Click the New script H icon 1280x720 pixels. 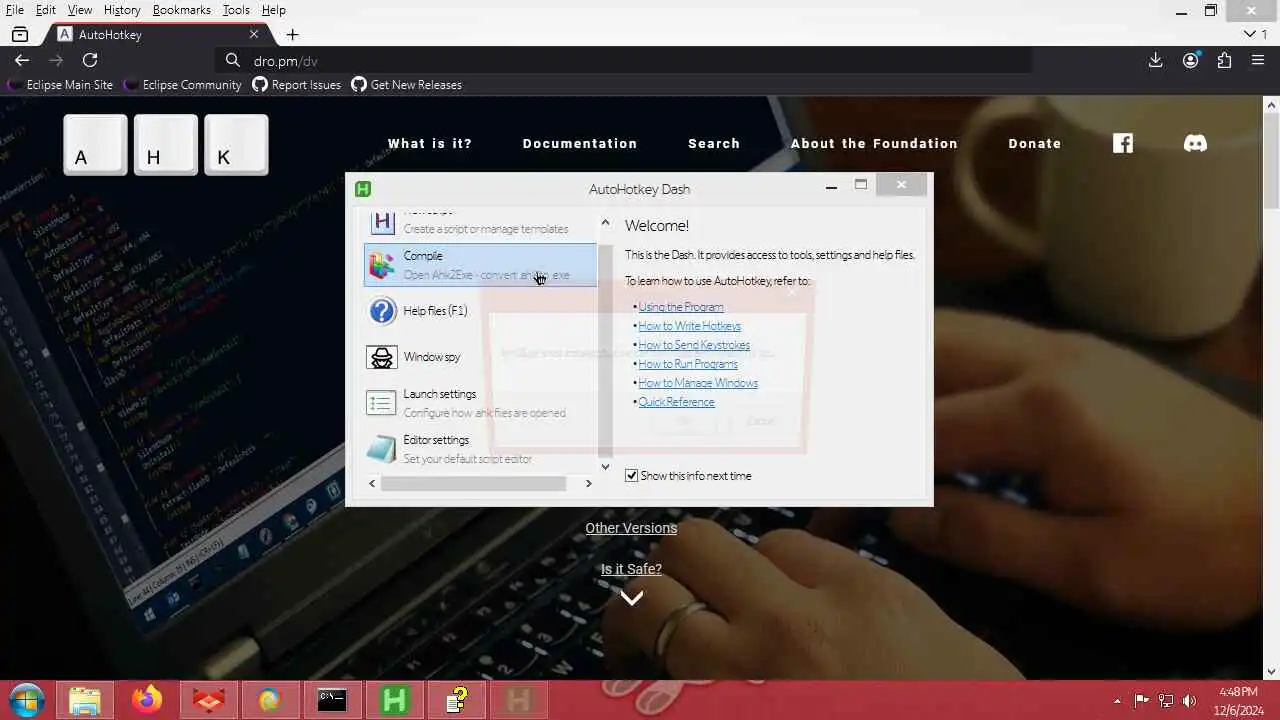point(382,222)
